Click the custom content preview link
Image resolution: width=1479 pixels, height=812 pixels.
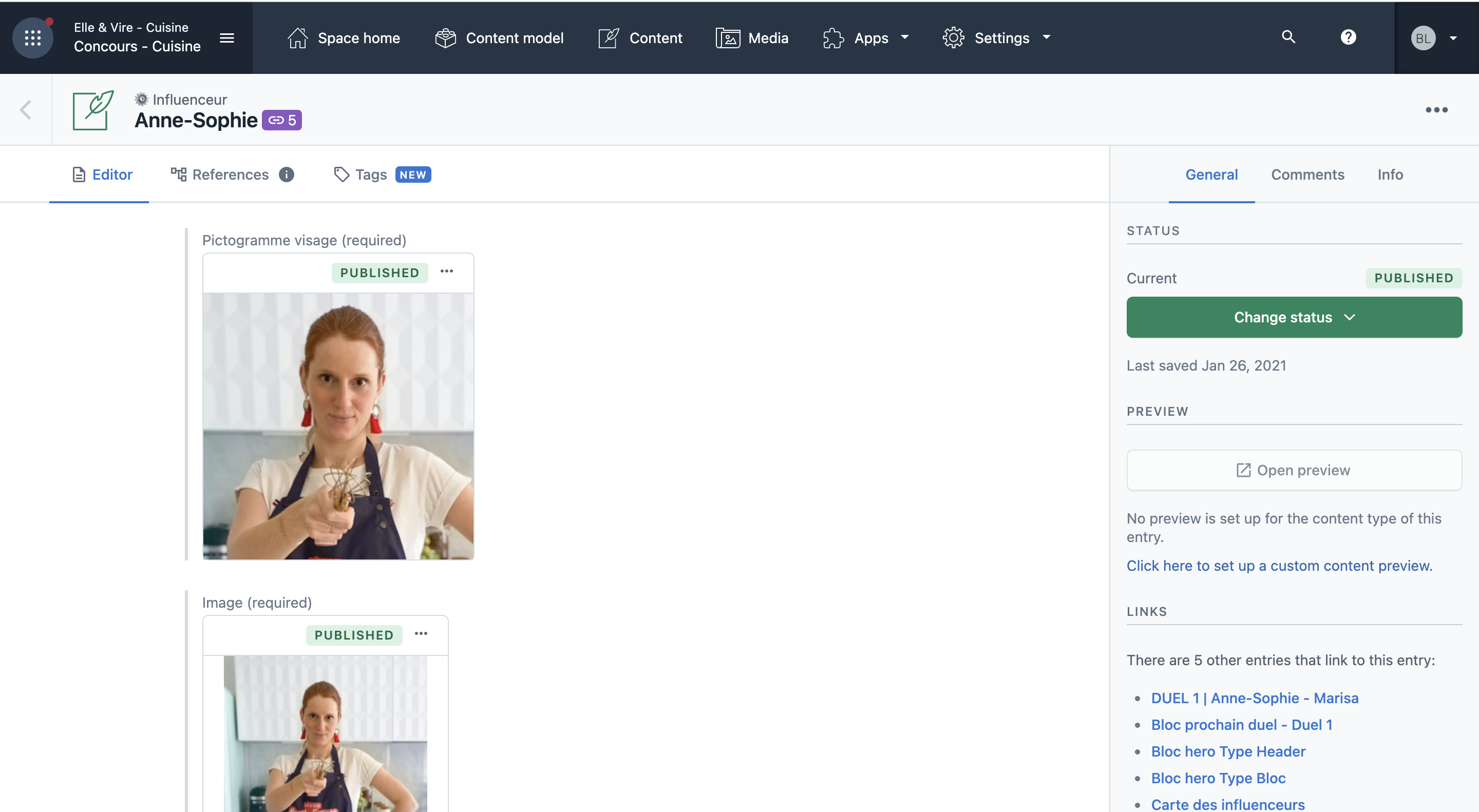[1279, 565]
